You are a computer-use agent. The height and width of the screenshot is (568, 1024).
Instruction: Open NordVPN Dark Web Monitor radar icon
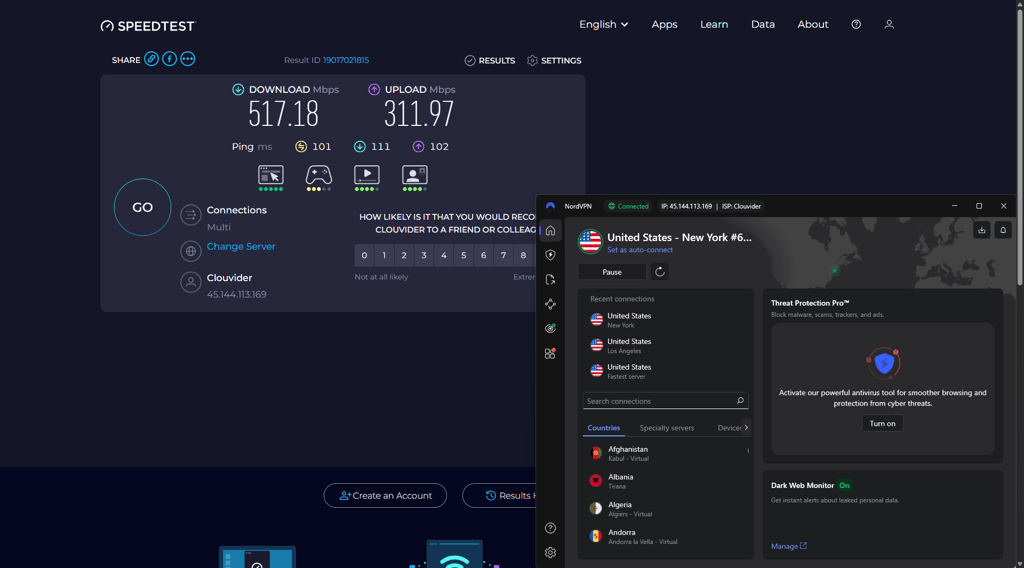(551, 328)
